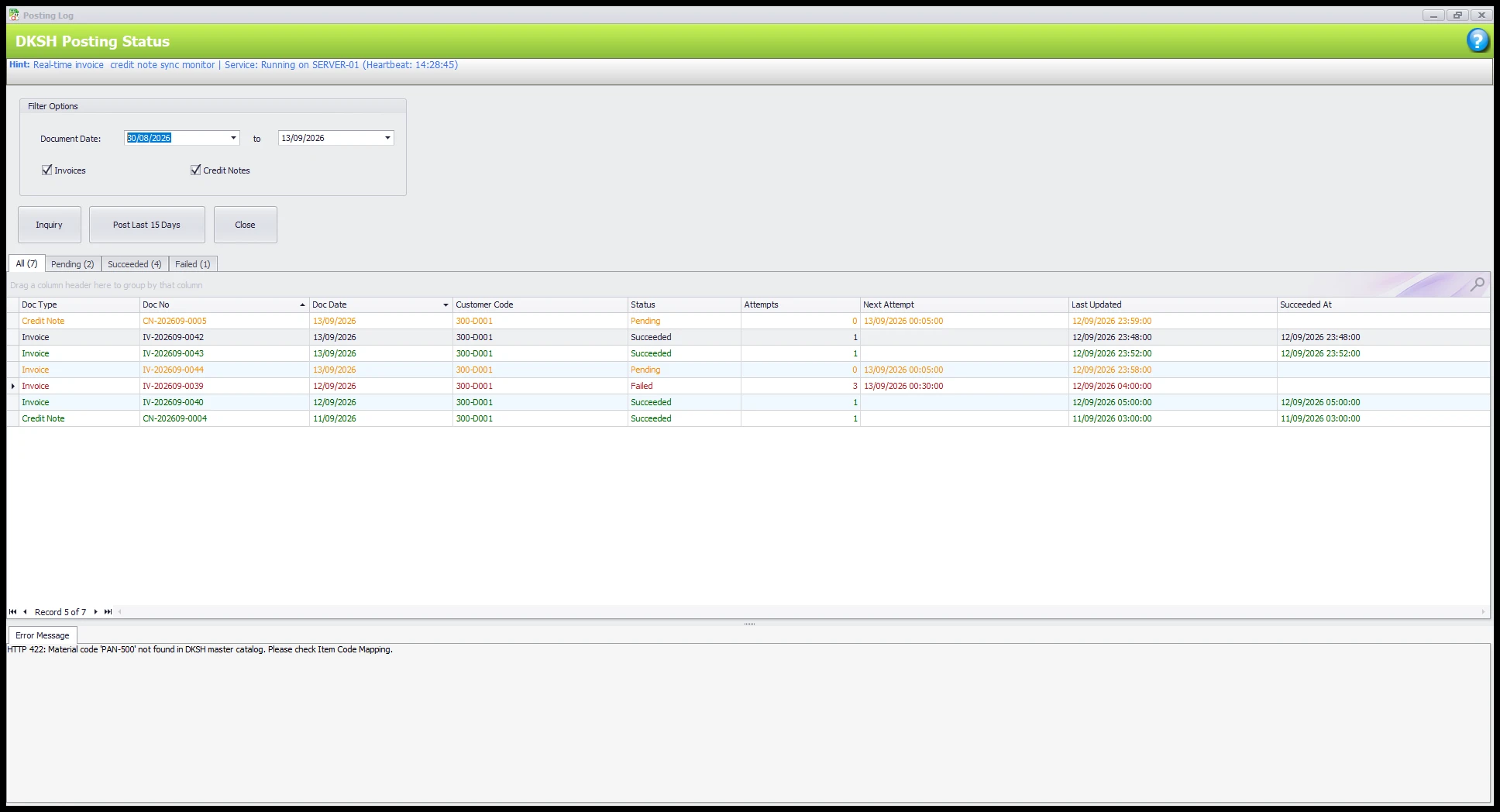Open the blue help question mark icon
The height and width of the screenshot is (812, 1500).
pos(1478,41)
